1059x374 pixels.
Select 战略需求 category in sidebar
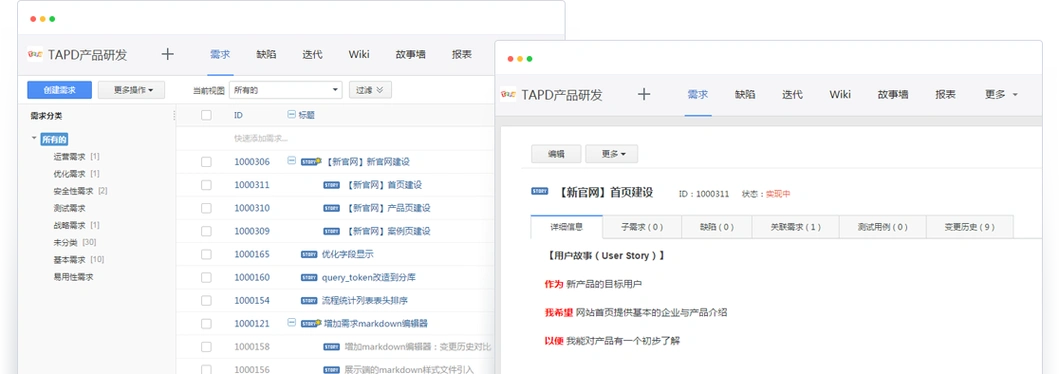pyautogui.click(x=69, y=225)
